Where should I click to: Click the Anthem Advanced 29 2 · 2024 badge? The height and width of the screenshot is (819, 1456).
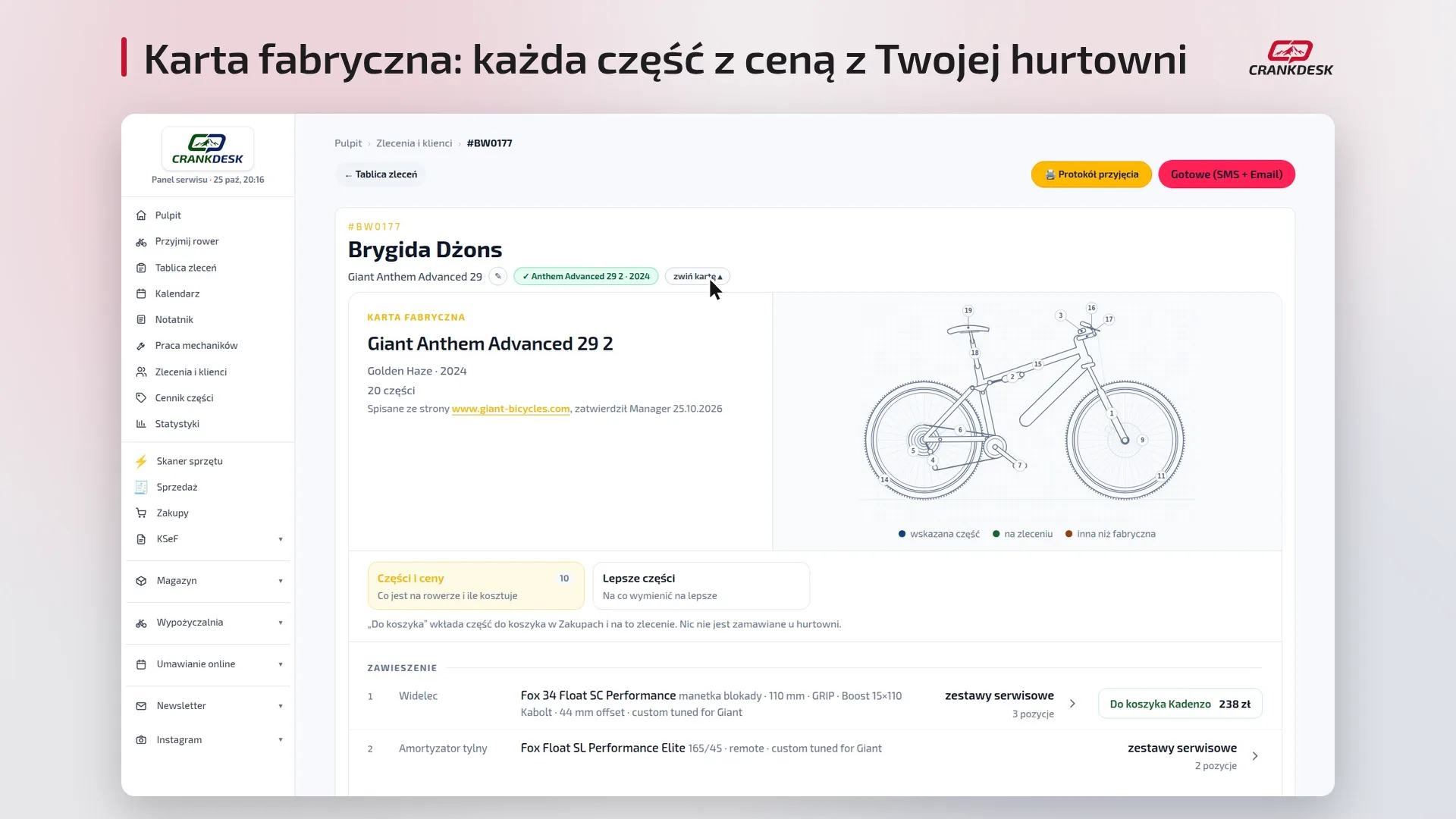(x=585, y=277)
